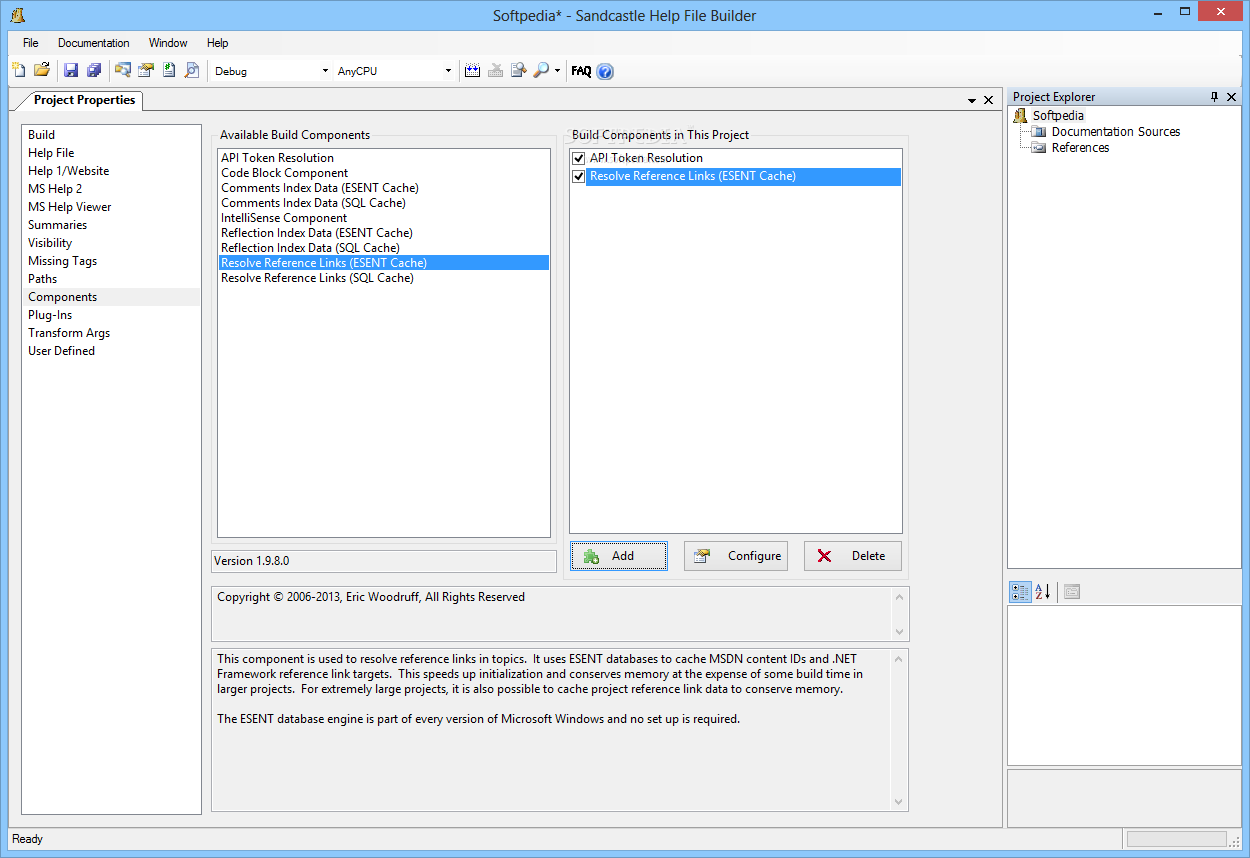This screenshot has width=1250, height=858.
Task: Select Comments Index Data (ESENT Cache)
Action: tap(384, 188)
